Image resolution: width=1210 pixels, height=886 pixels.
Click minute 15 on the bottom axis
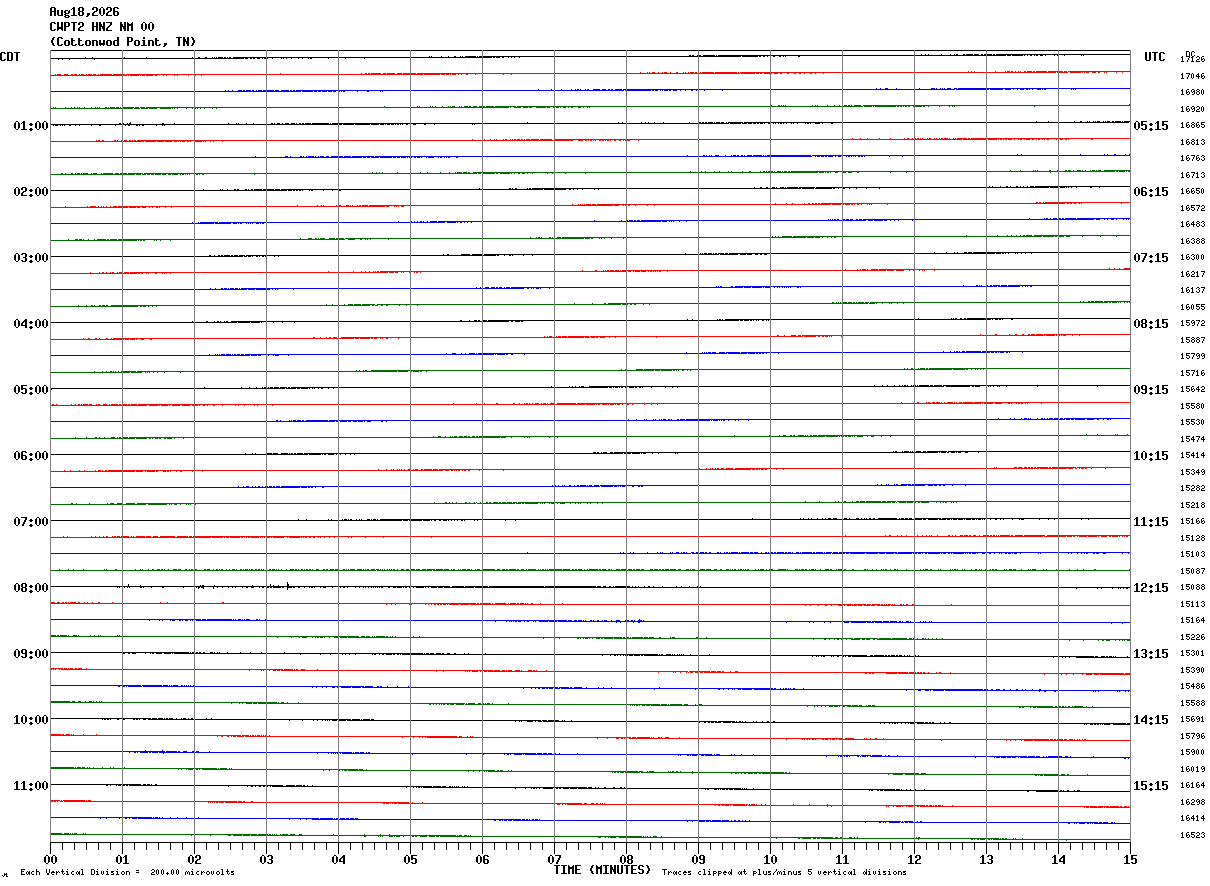[x=1130, y=859]
